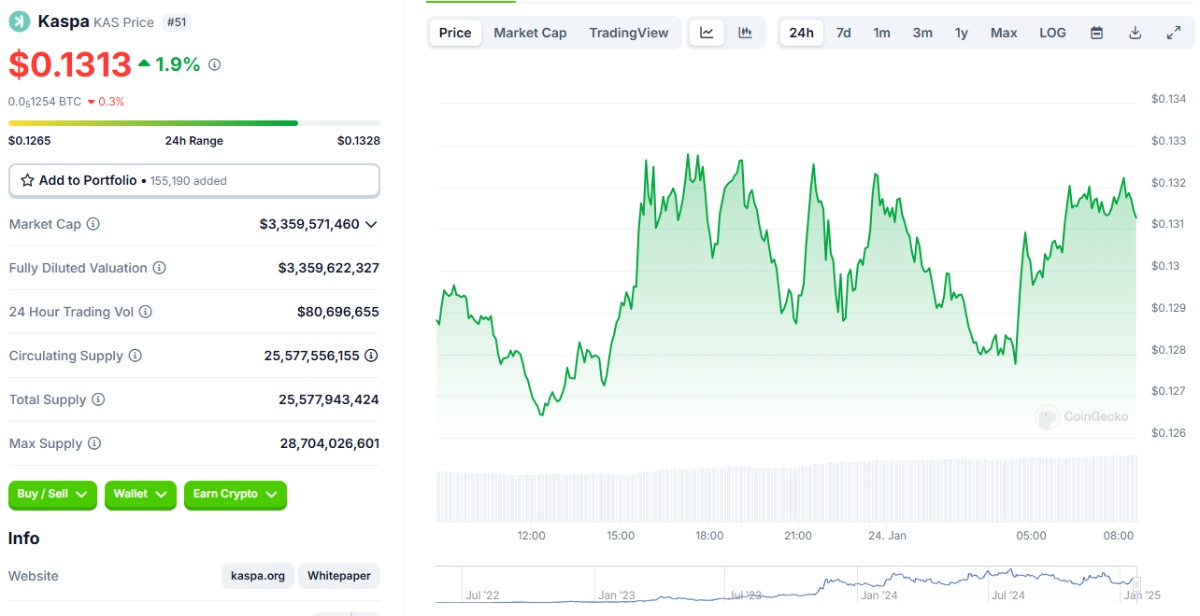Click the mini history chart navigator
Viewport: 1200px width, 616px height.
click(788, 585)
